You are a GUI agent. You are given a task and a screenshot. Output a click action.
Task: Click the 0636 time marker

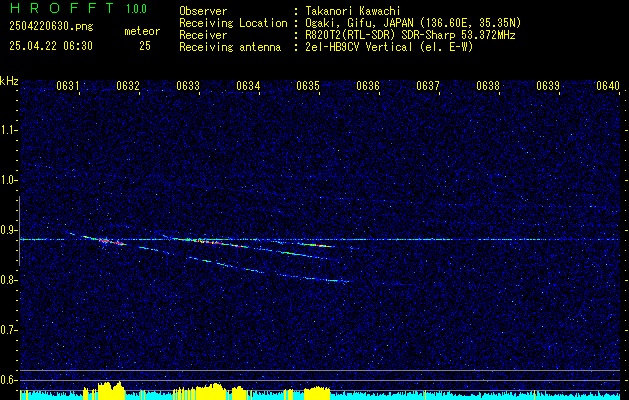(368, 85)
